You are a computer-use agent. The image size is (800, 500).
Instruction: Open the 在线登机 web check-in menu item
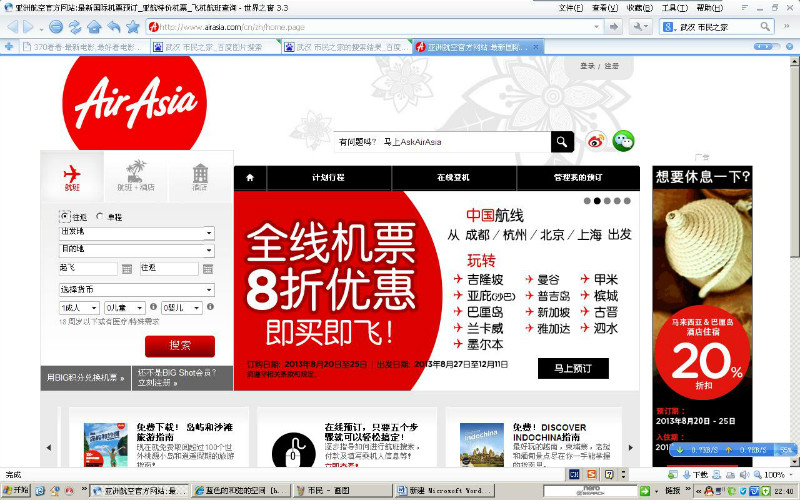pos(453,177)
